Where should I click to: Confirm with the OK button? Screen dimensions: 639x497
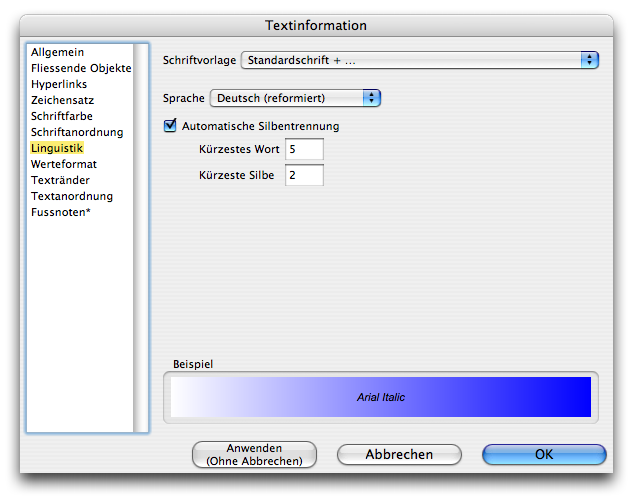[544, 454]
